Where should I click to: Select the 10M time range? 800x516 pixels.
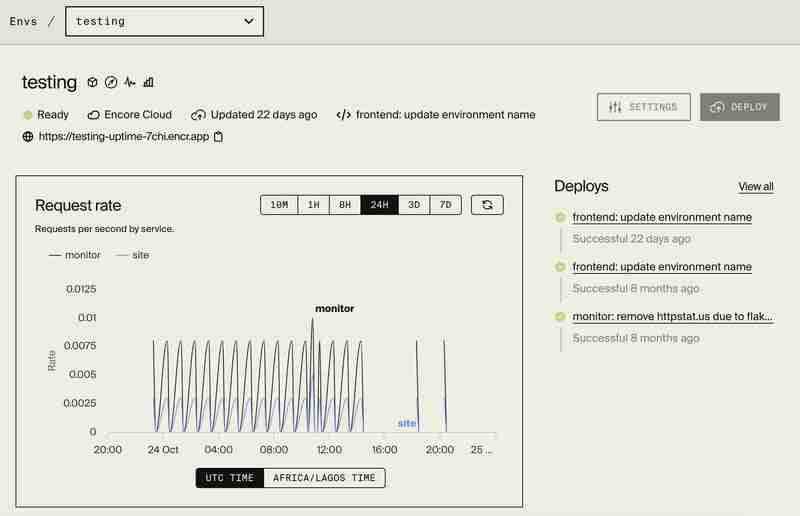click(279, 205)
